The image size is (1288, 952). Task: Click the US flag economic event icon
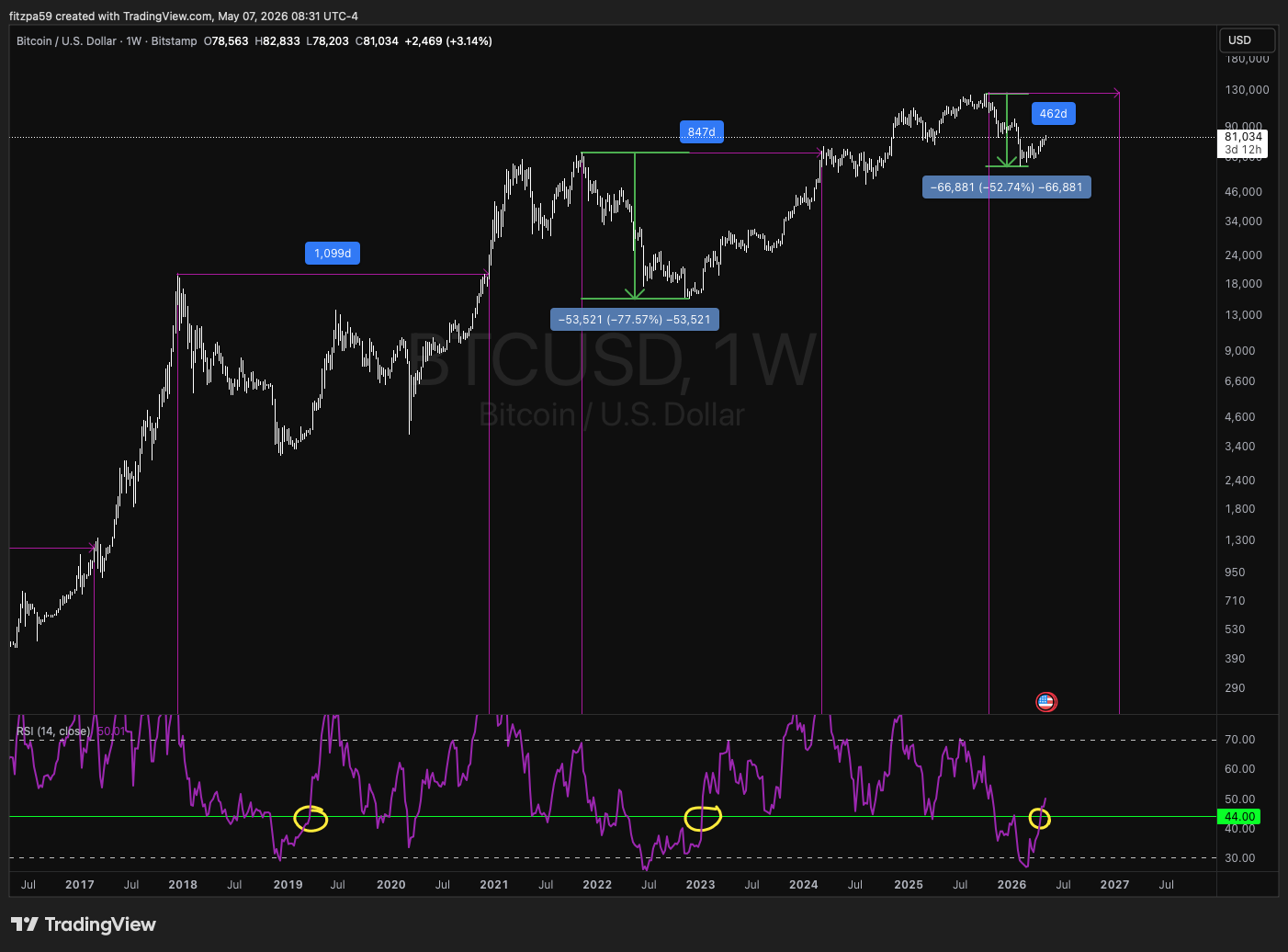pos(1046,702)
